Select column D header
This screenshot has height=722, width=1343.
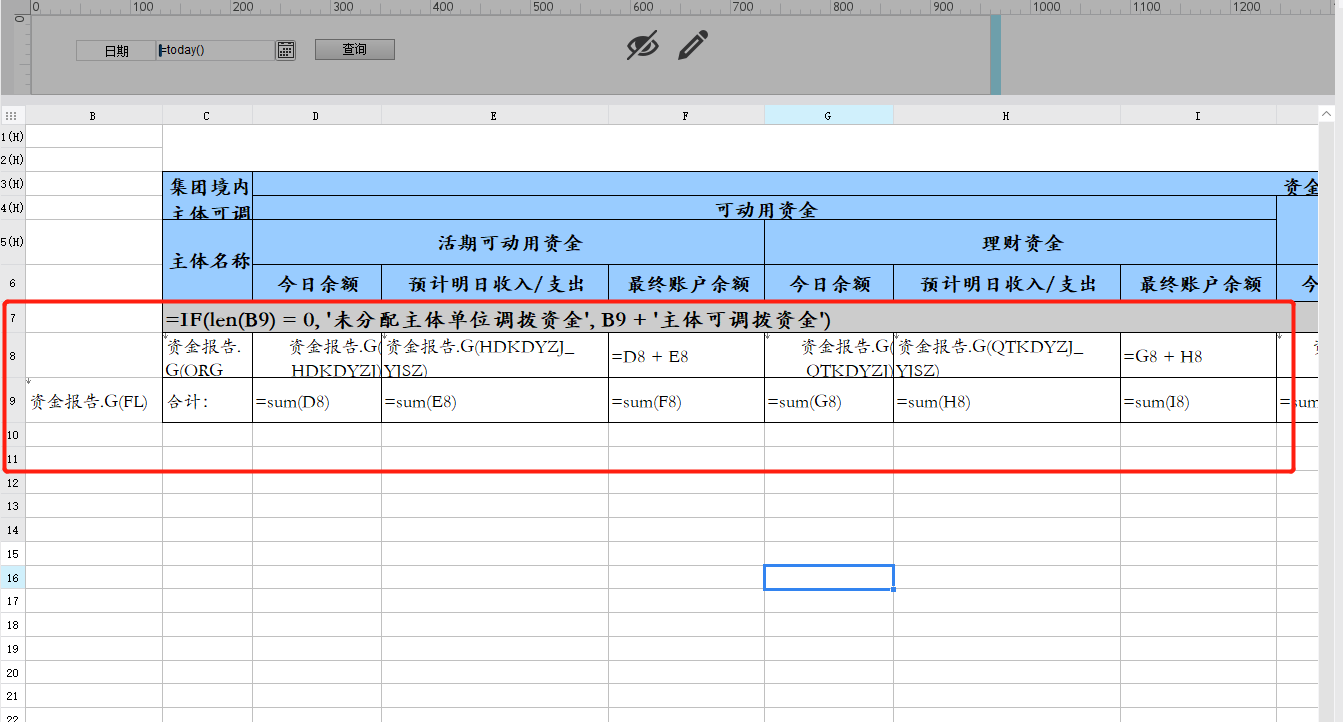[x=316, y=116]
